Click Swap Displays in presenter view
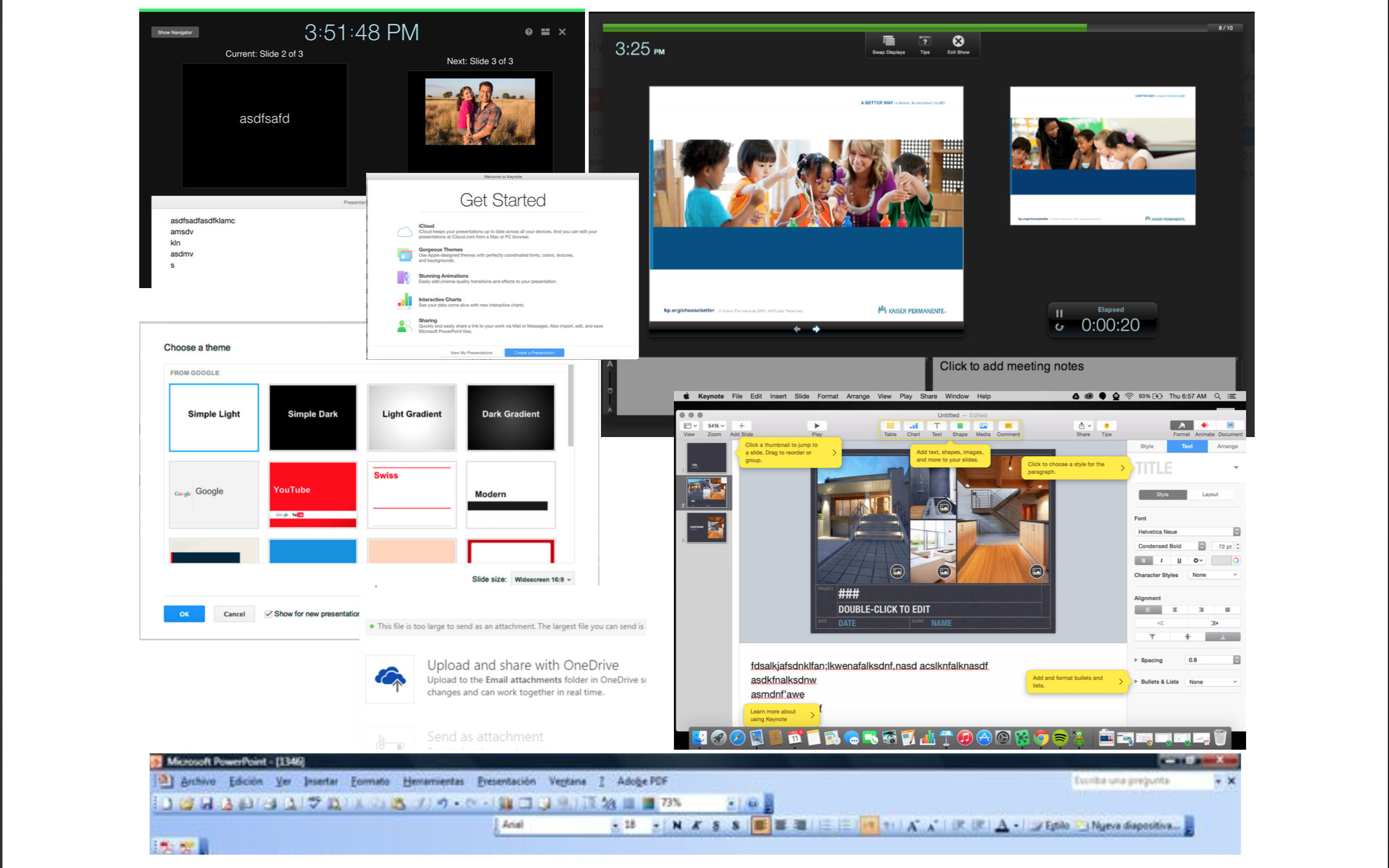Viewport: 1389px width, 868px height. click(x=889, y=44)
